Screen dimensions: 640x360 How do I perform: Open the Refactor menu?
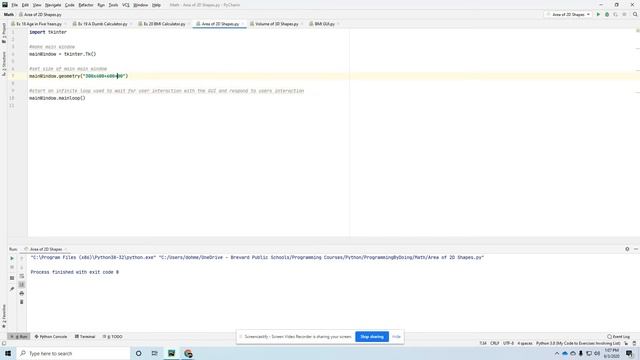[86, 5]
